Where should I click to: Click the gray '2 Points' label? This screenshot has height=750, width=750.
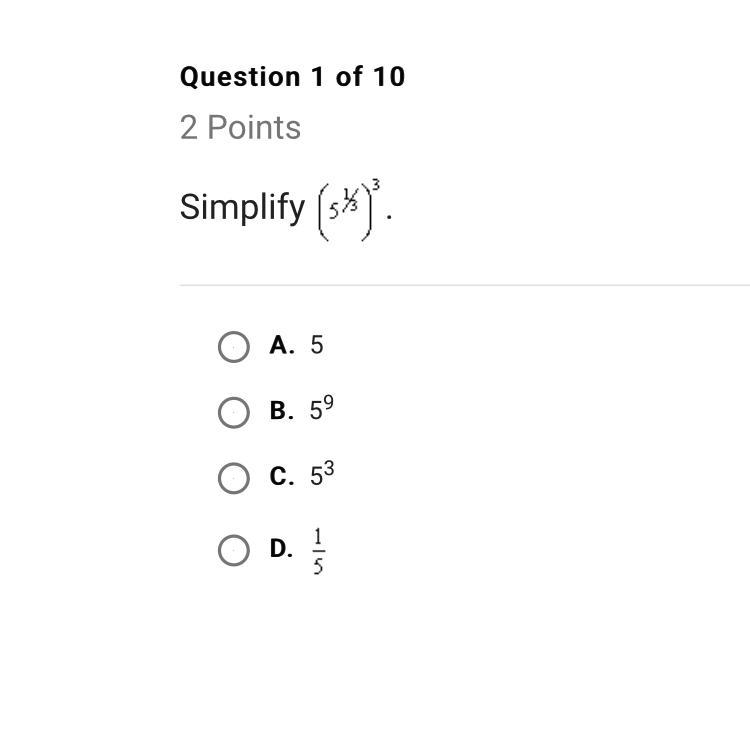point(240,128)
